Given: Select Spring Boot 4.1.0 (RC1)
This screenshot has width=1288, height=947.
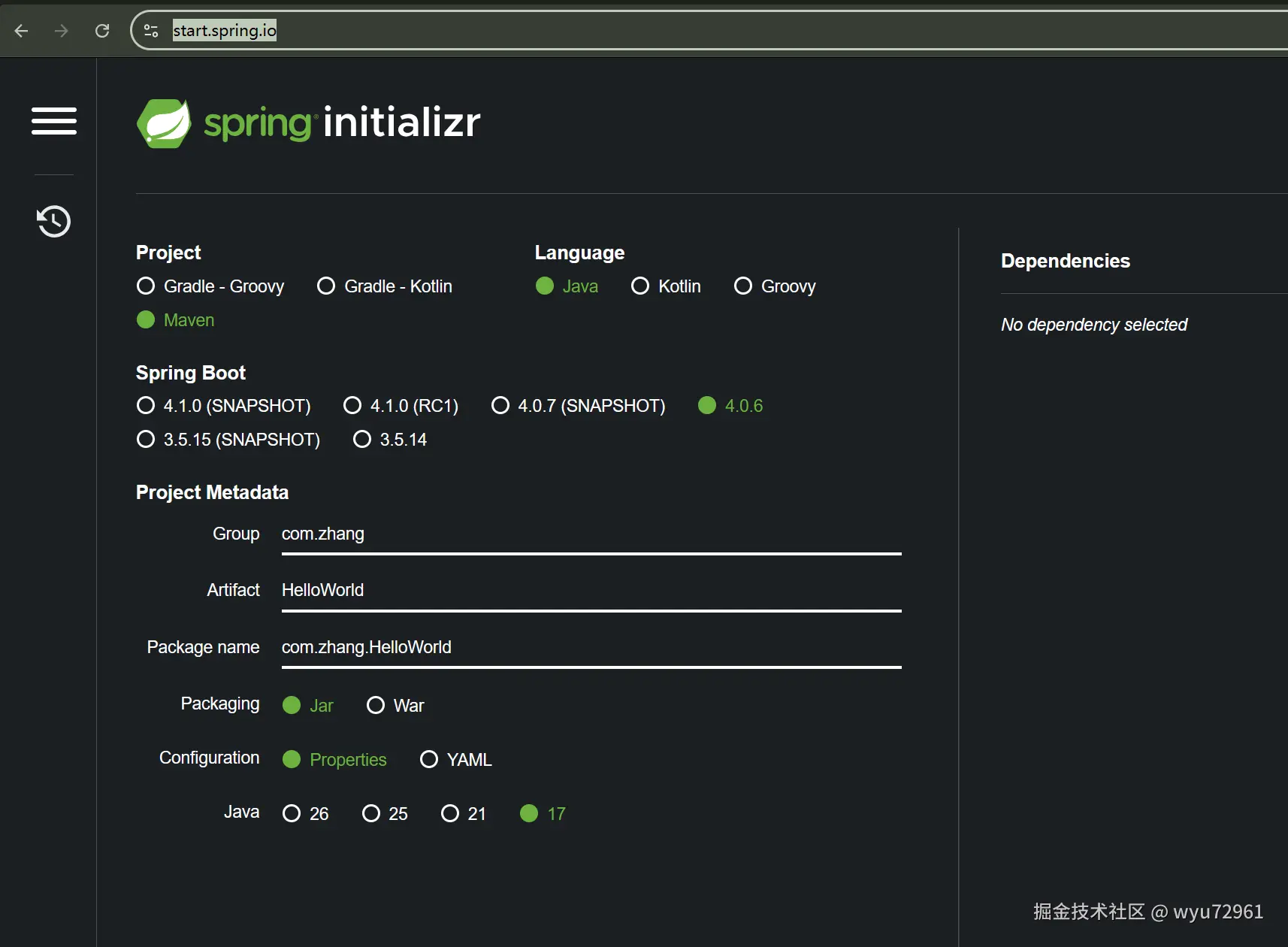Looking at the screenshot, I should 401,406.
